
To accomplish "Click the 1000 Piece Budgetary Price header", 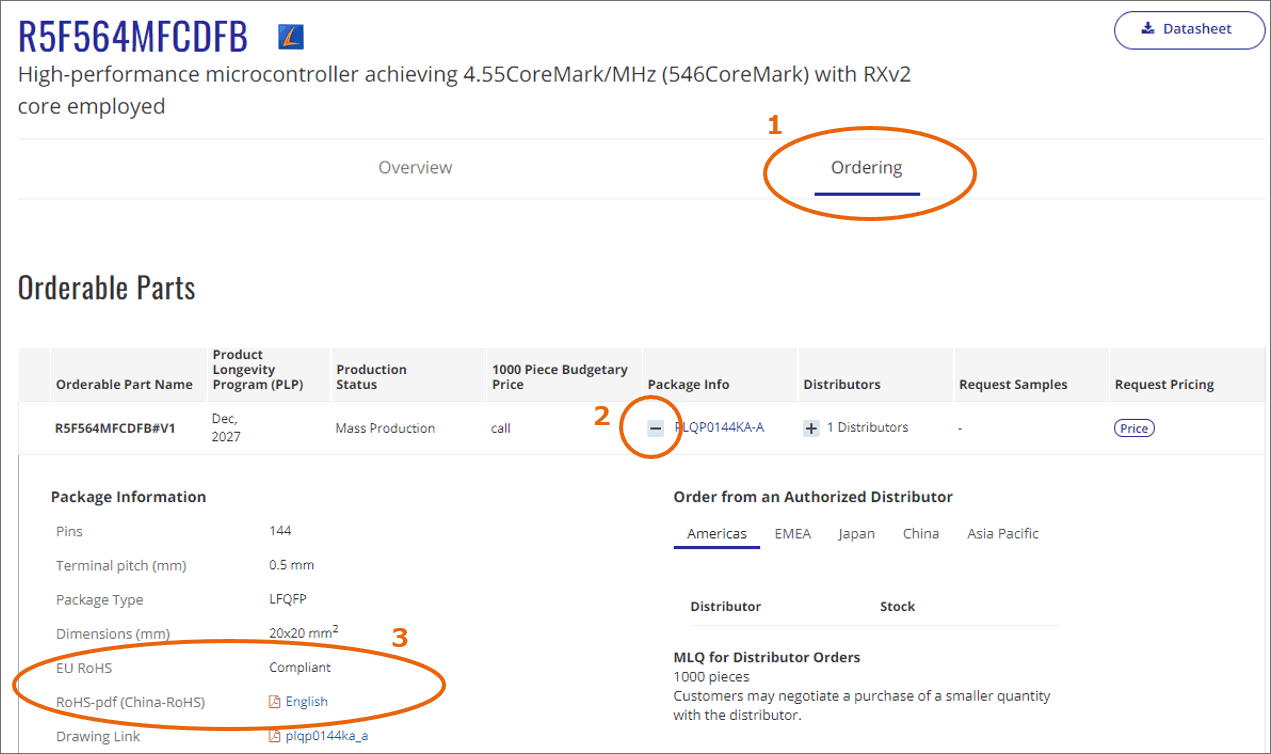I will (560, 376).
